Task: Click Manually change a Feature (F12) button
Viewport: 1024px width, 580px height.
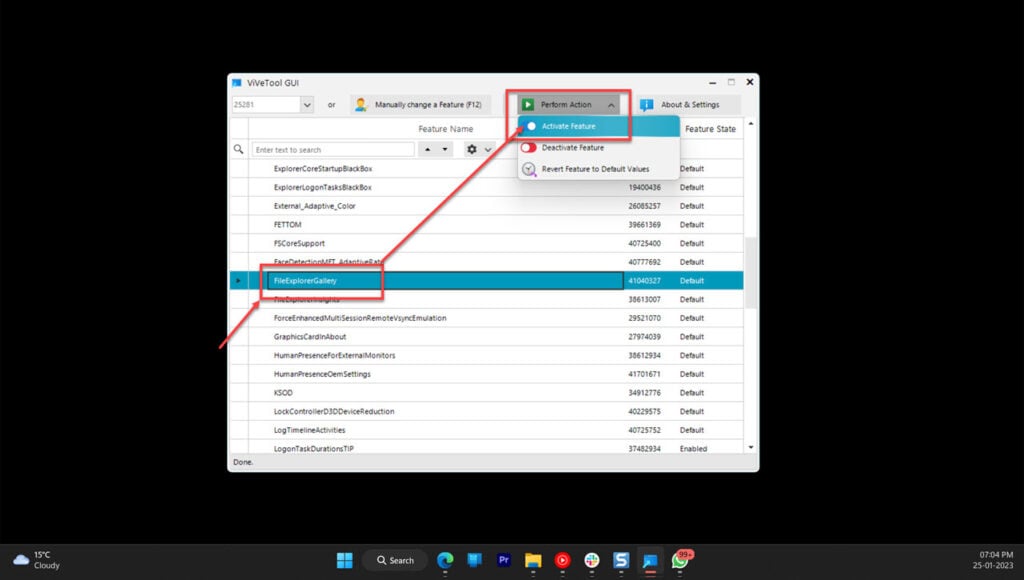Action: [x=420, y=105]
